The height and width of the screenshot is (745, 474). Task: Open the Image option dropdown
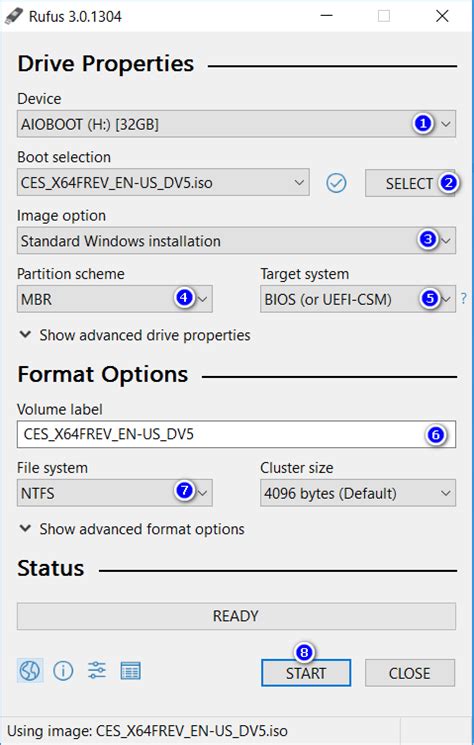[236, 240]
